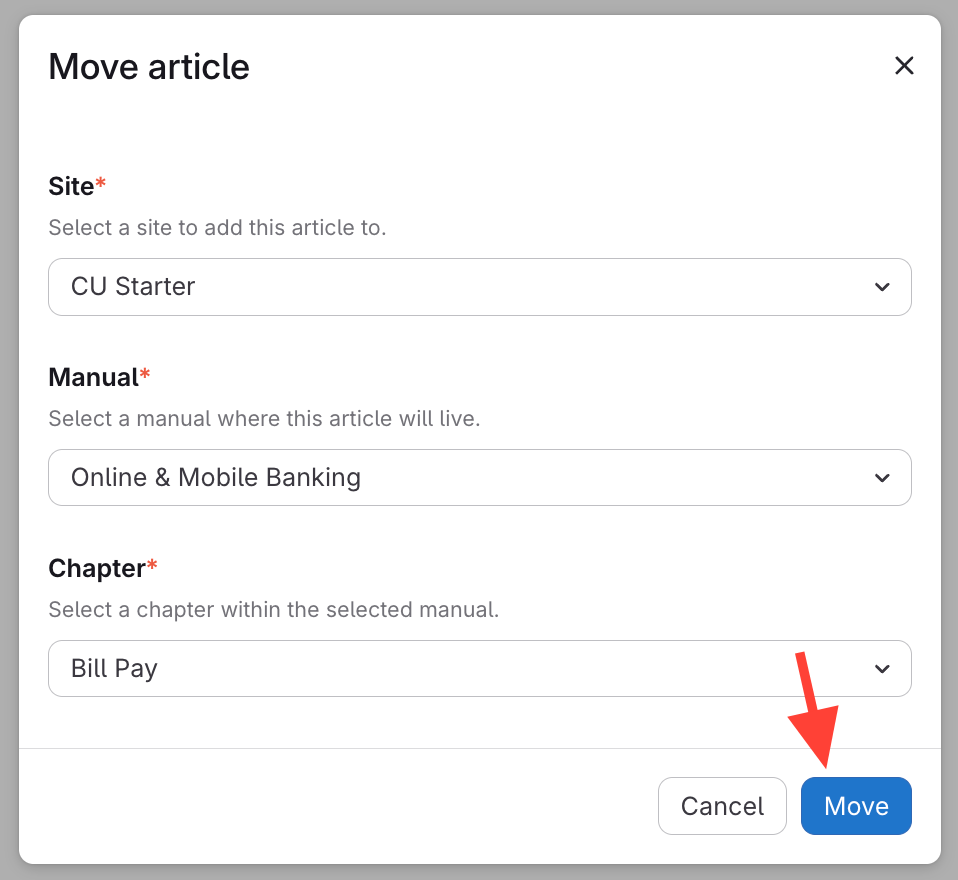Click 'Select a manual where this article will live' text
The image size is (958, 880).
pyautogui.click(x=264, y=419)
